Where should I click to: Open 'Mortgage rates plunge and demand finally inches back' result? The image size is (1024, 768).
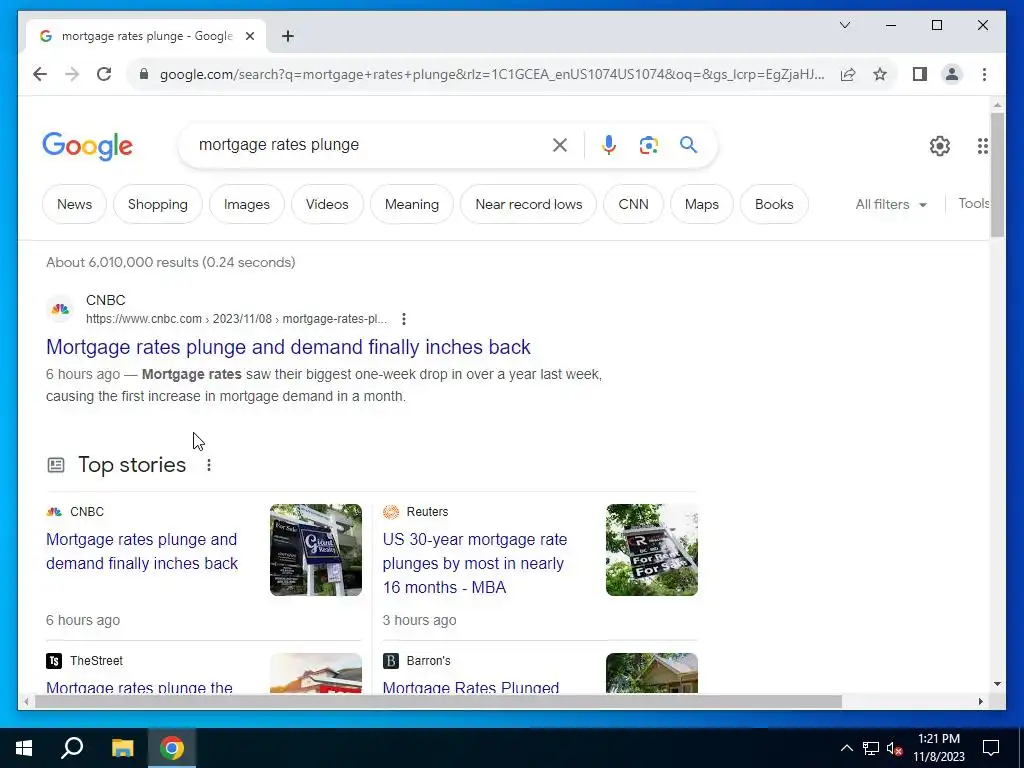pos(288,347)
